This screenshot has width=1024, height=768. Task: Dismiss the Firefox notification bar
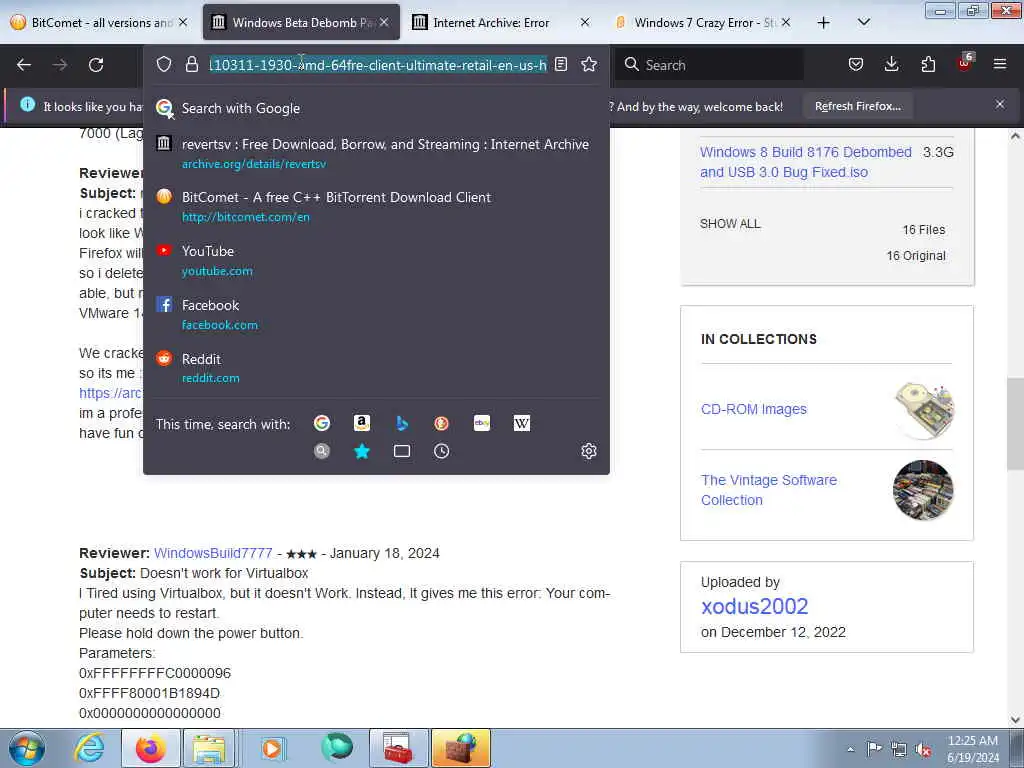click(1000, 104)
